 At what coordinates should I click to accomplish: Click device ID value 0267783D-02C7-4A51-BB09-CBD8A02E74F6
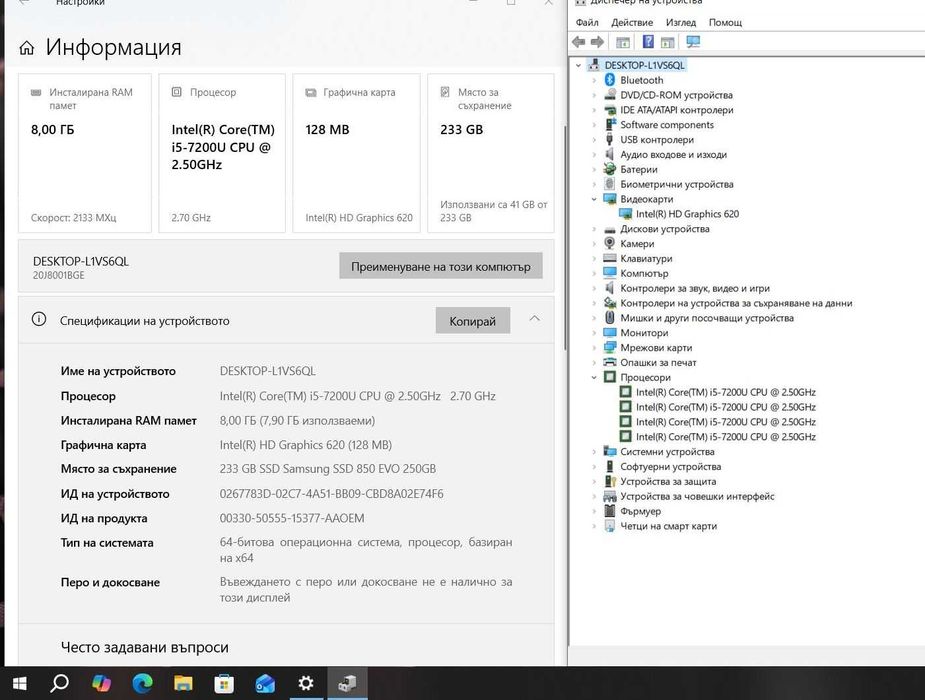pos(332,494)
